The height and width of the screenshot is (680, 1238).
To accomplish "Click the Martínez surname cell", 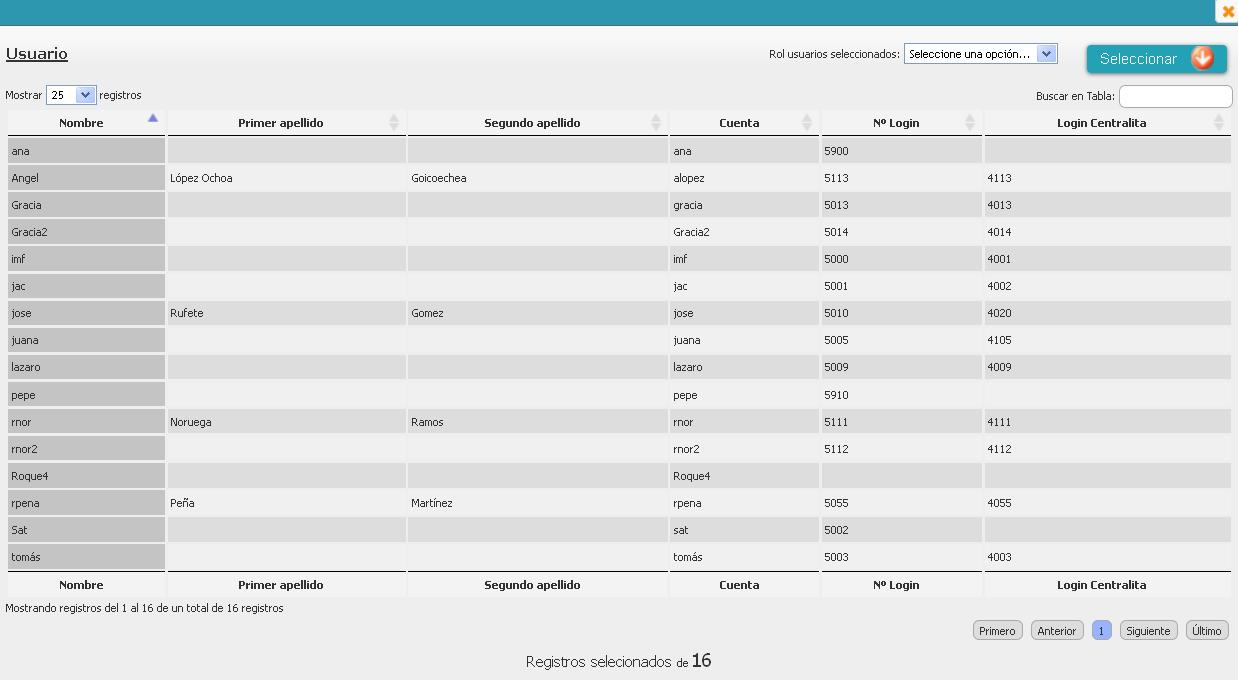I will pyautogui.click(x=537, y=503).
